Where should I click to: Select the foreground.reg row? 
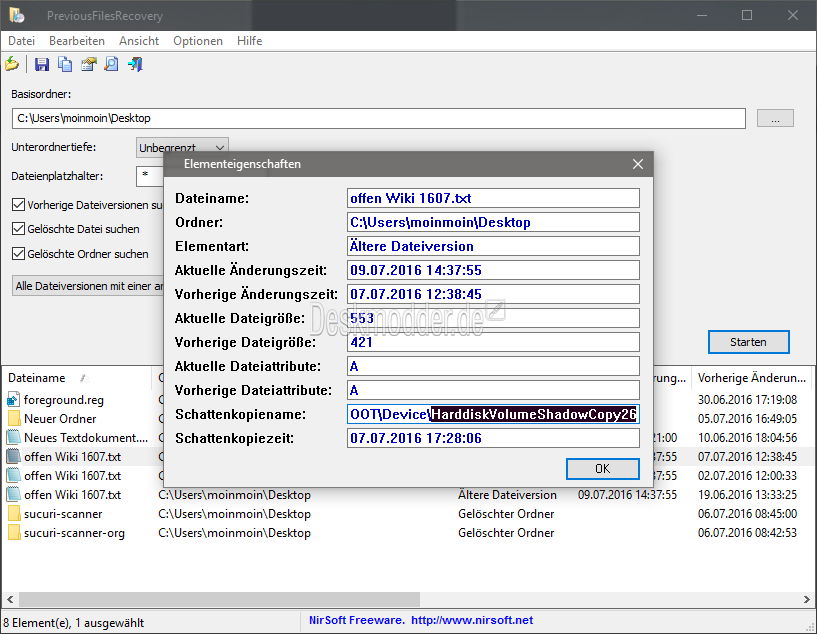pos(64,400)
